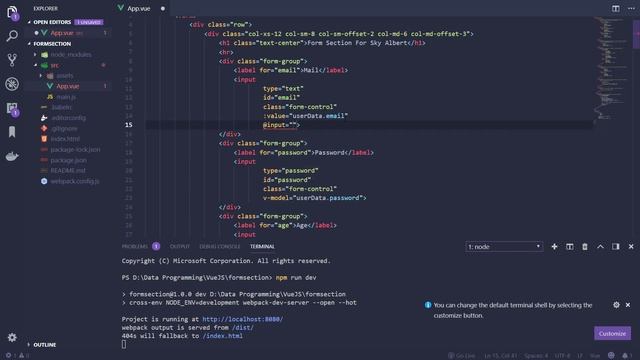Open main.js file in explorer
This screenshot has height=360, width=640.
[x=66, y=97]
